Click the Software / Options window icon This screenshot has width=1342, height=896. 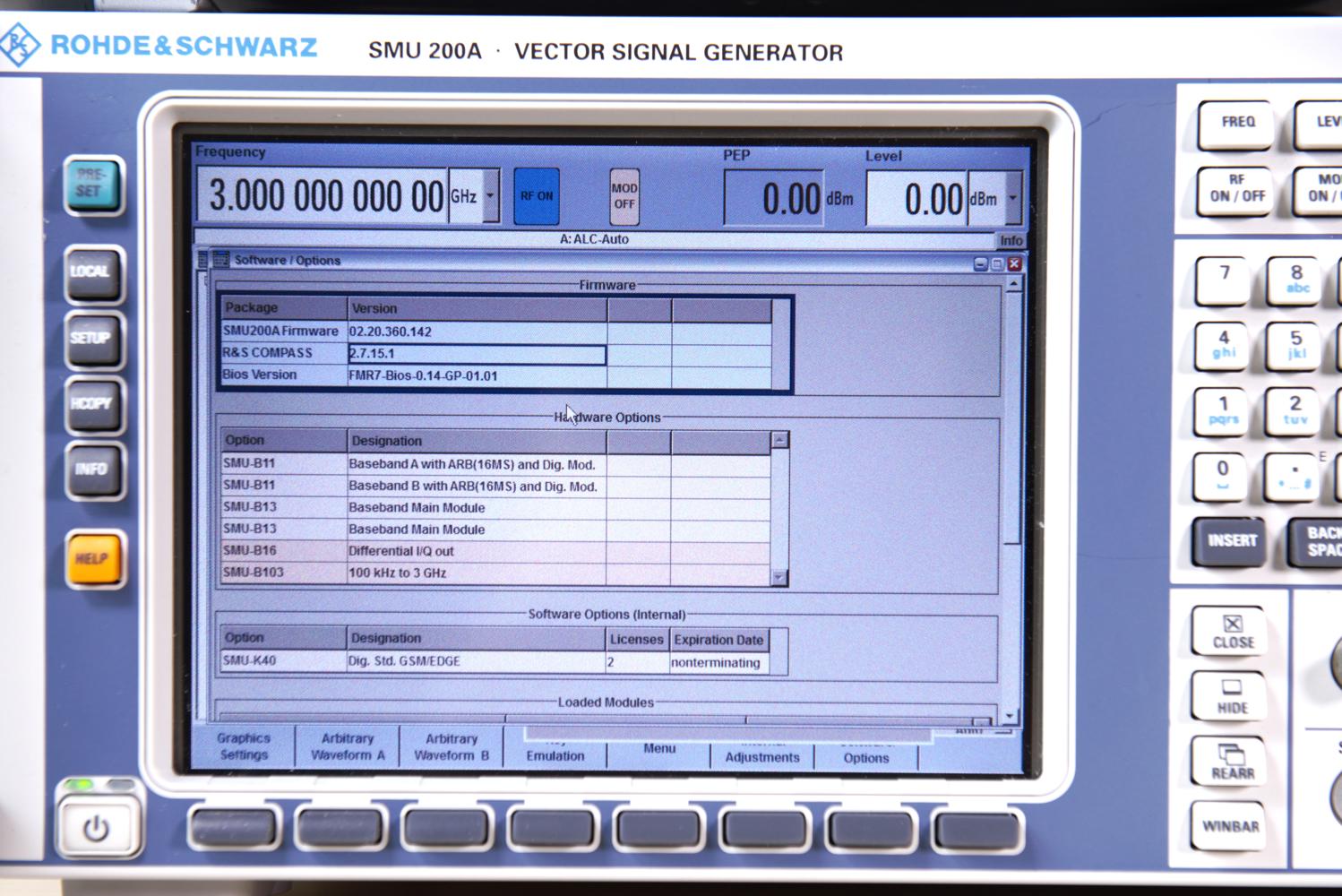point(219,260)
